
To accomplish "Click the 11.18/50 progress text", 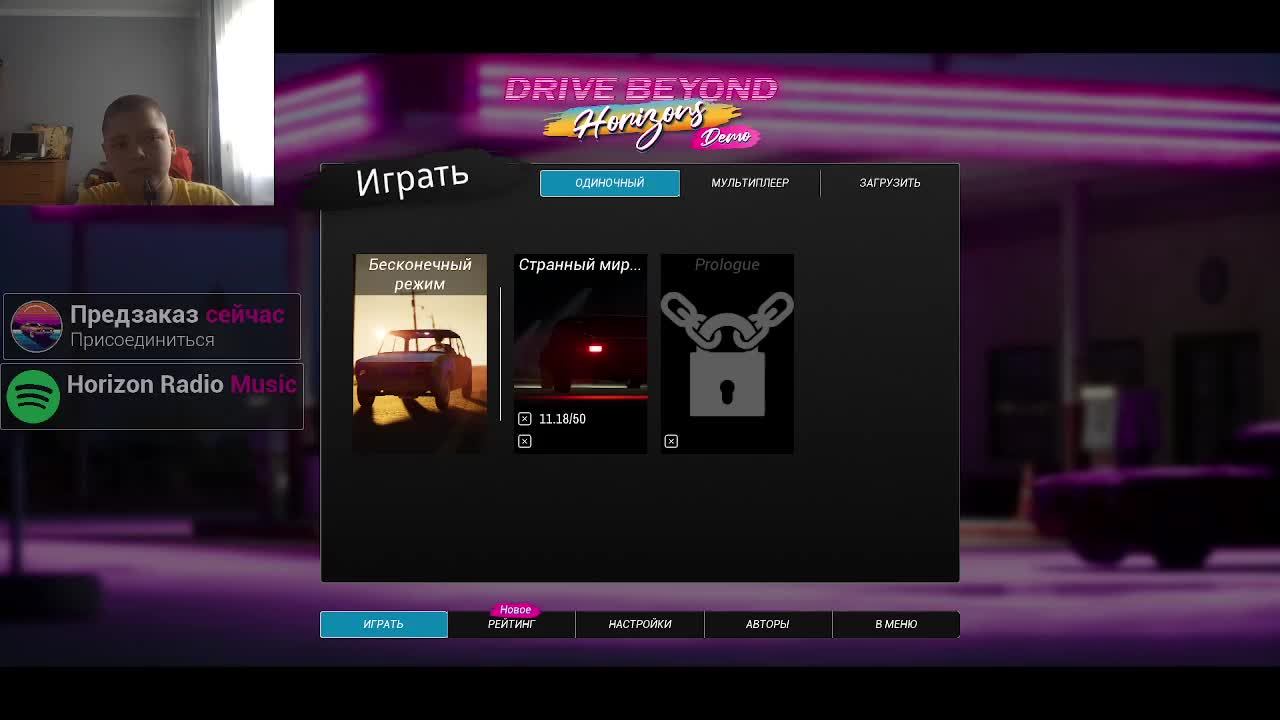I will pos(562,419).
